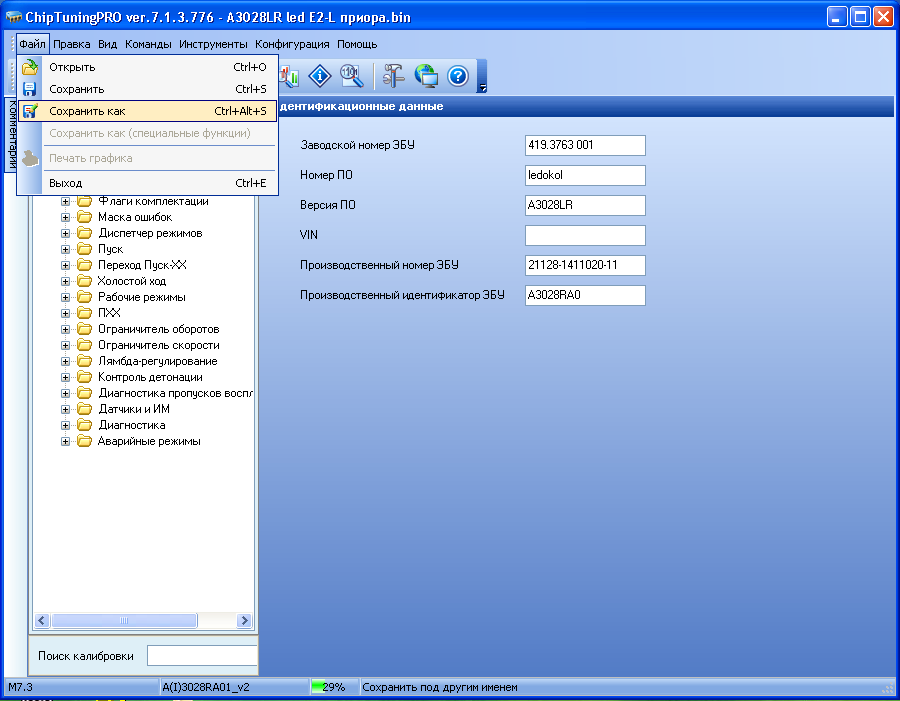Expand the Лямбда-регулирование folder
900x701 pixels.
[65, 362]
